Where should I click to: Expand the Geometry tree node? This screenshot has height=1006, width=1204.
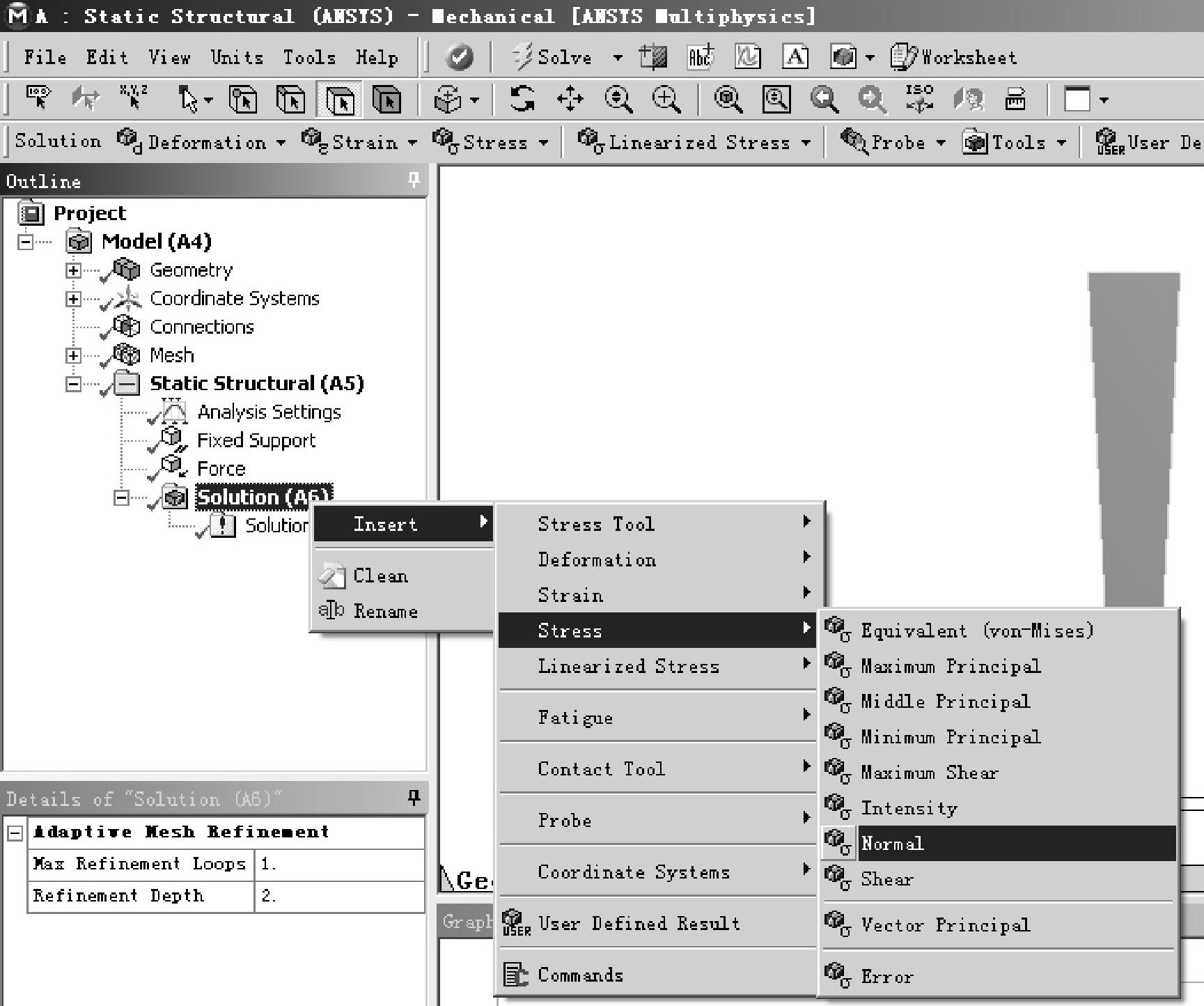[x=73, y=270]
